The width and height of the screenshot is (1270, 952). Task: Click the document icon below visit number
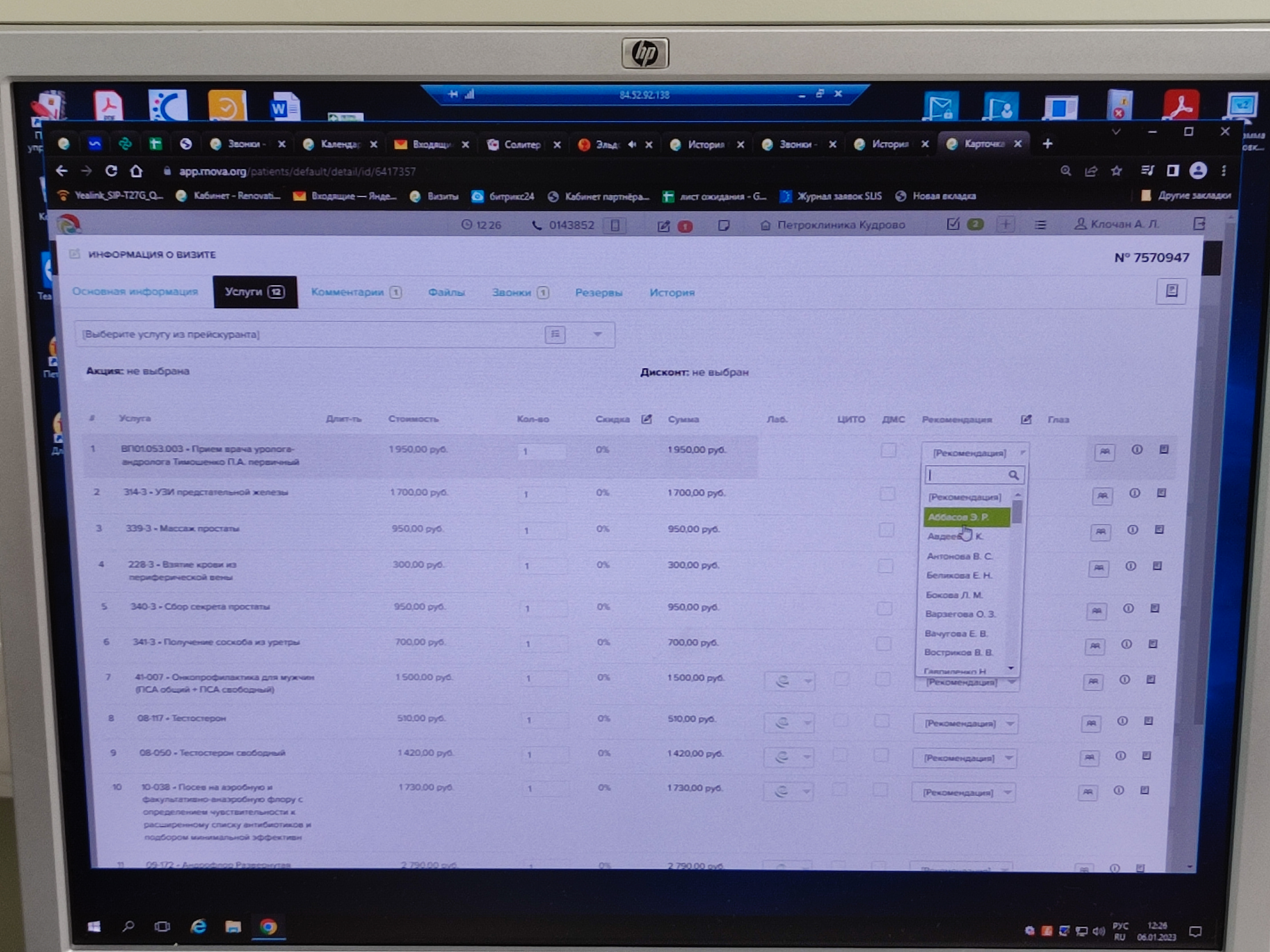point(1171,292)
